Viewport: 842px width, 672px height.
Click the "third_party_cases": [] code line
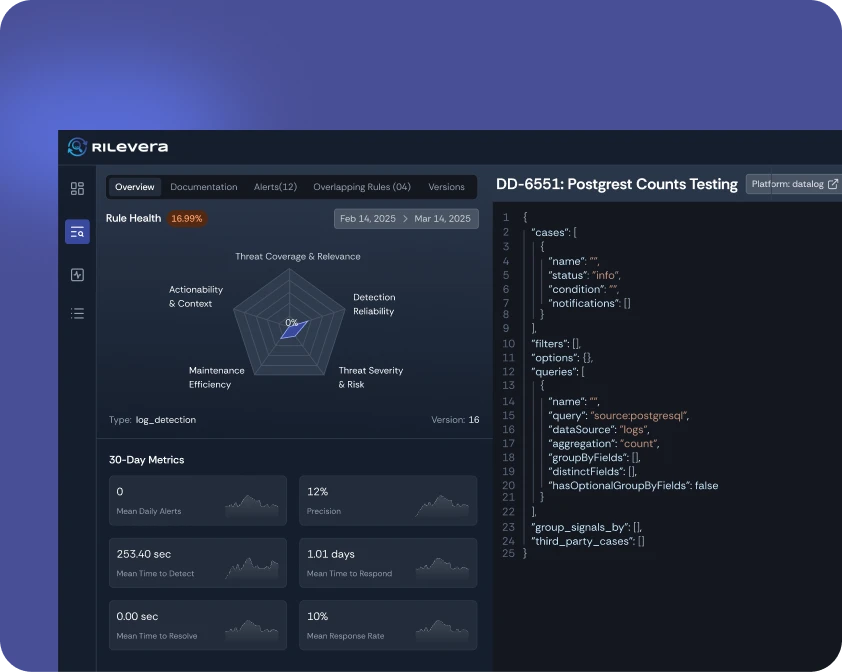588,541
